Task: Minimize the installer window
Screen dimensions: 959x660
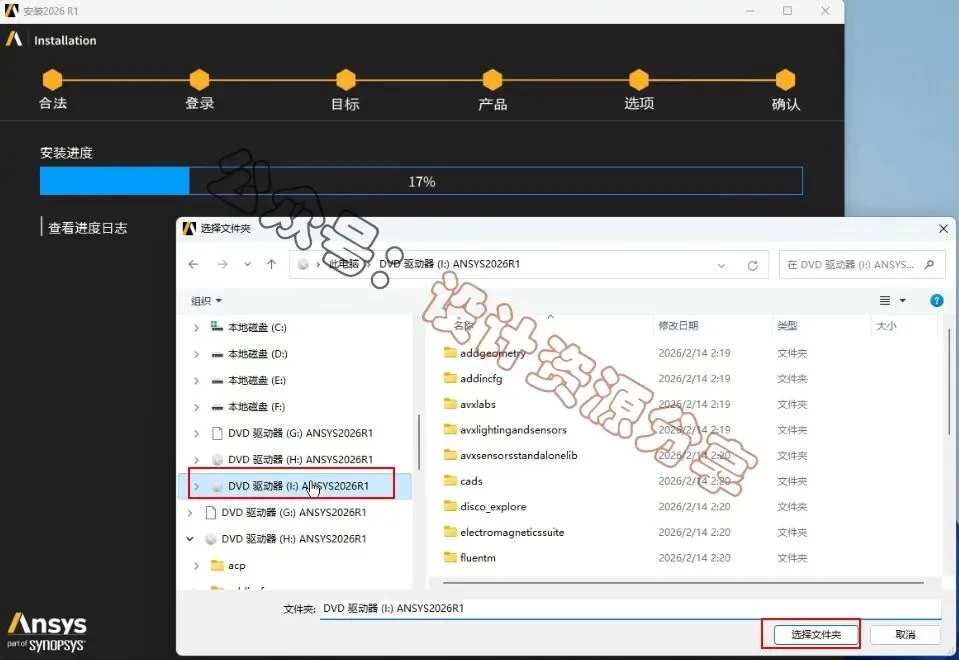Action: coord(750,11)
